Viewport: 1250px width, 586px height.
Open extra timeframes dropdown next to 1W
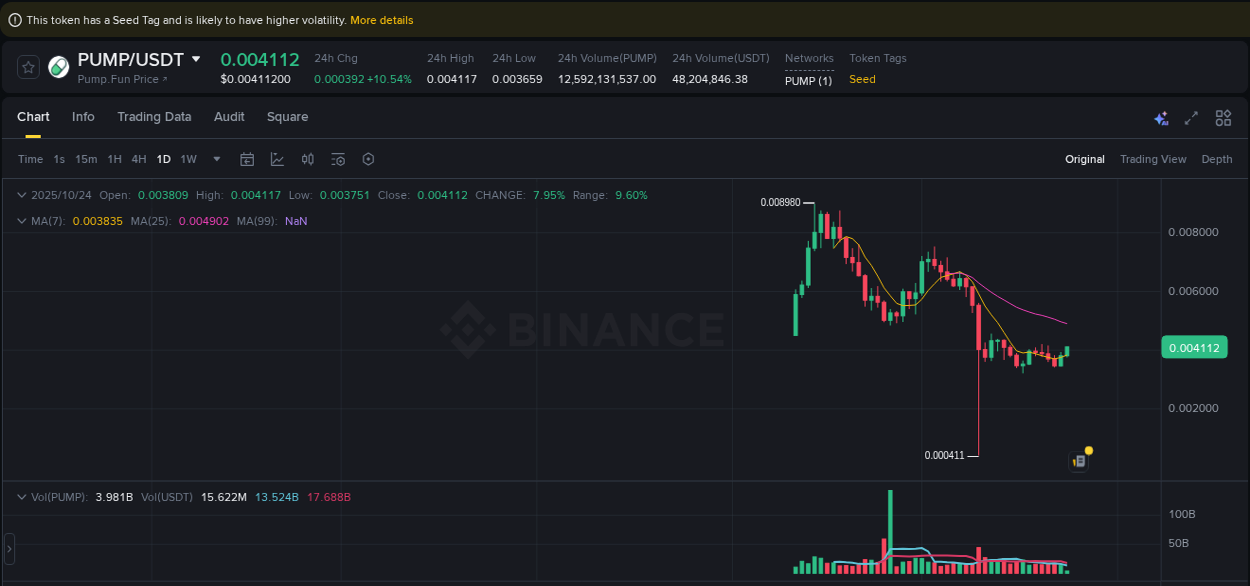tap(216, 158)
